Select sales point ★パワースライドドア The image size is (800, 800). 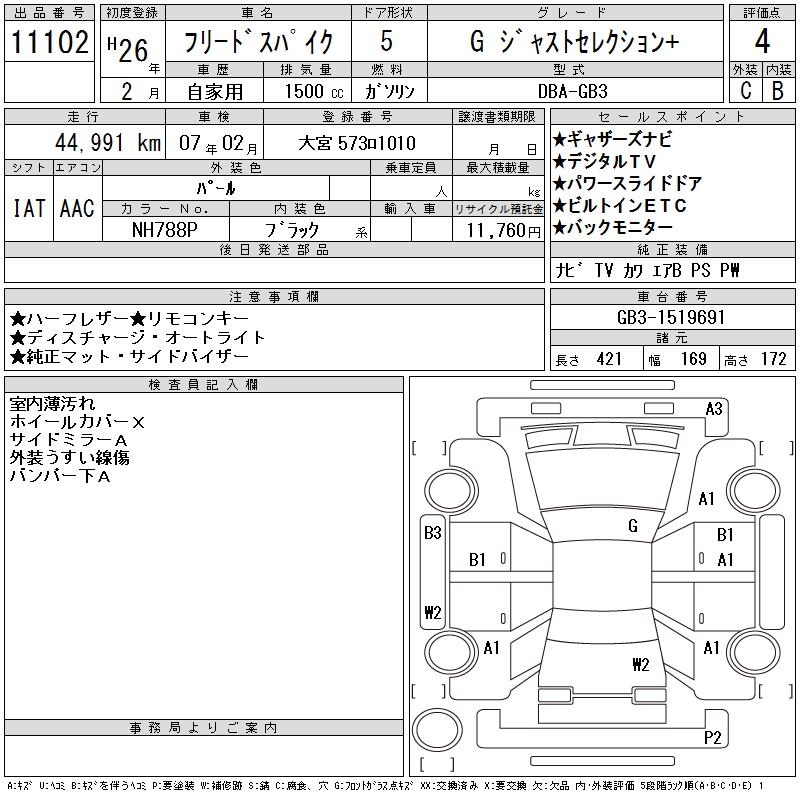pyautogui.click(x=628, y=183)
